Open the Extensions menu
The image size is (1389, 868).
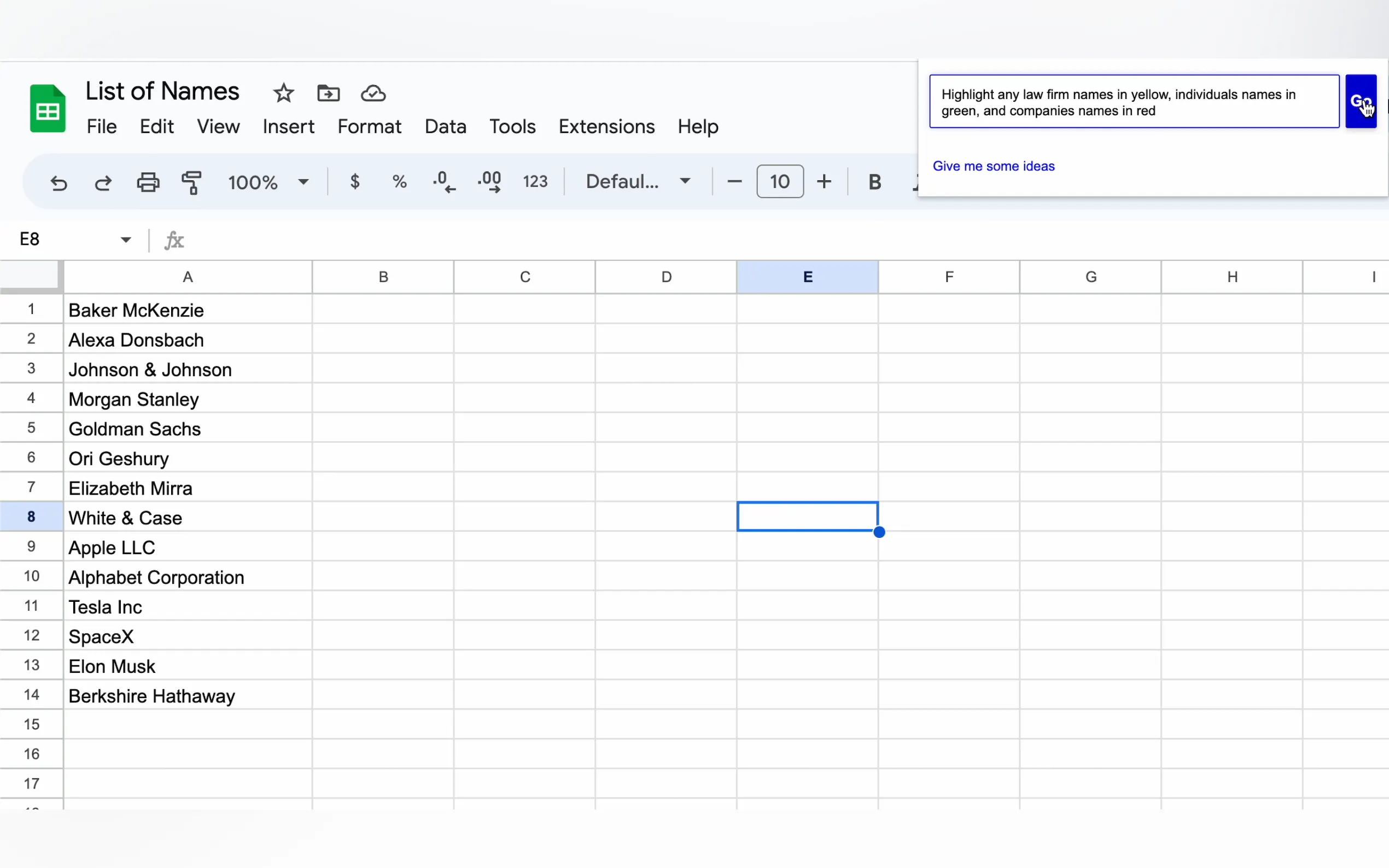(x=606, y=126)
